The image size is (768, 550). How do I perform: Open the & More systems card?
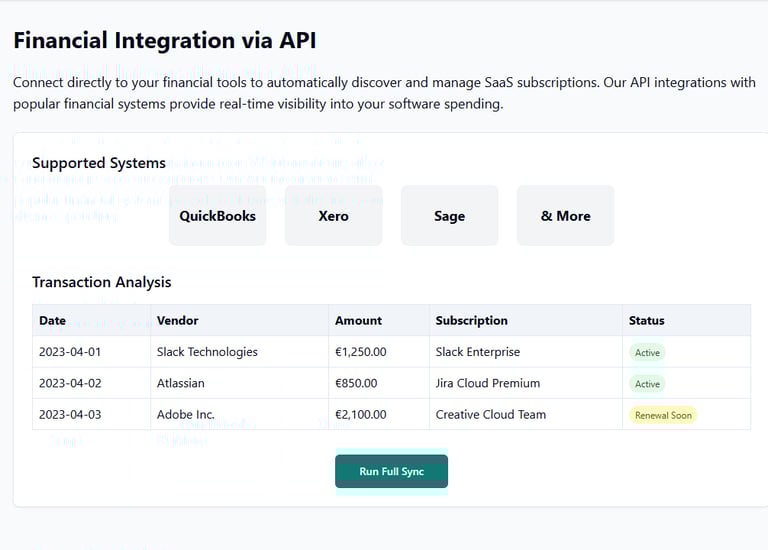[566, 215]
